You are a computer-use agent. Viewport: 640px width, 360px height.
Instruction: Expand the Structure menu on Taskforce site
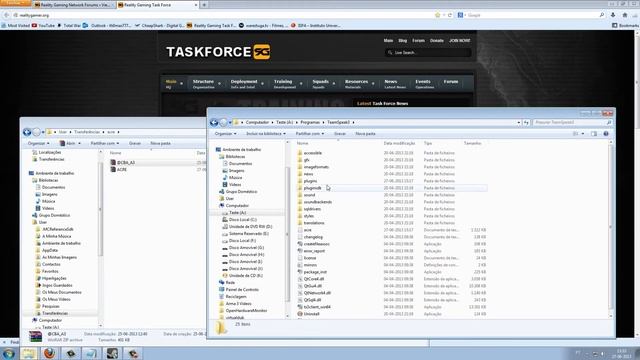[x=206, y=84]
